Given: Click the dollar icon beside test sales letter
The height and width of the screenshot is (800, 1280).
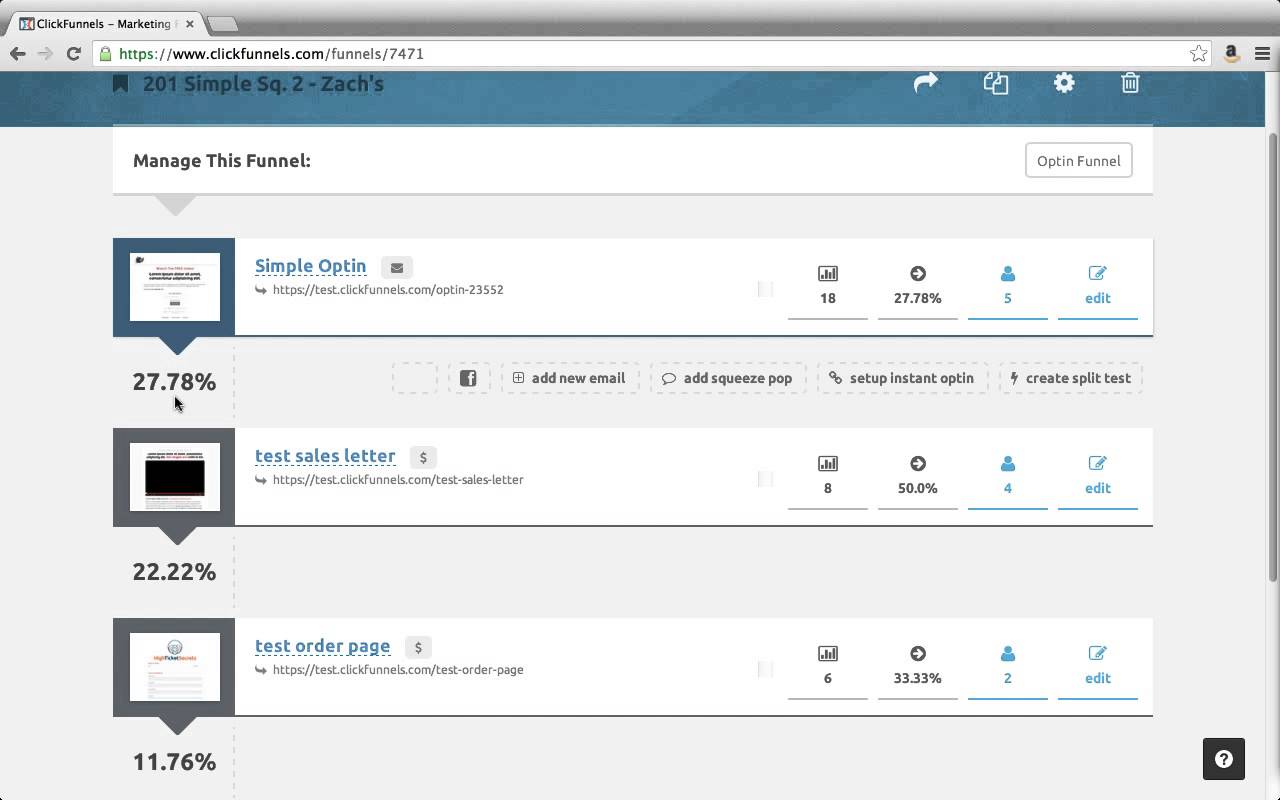Looking at the screenshot, I should pos(423,458).
